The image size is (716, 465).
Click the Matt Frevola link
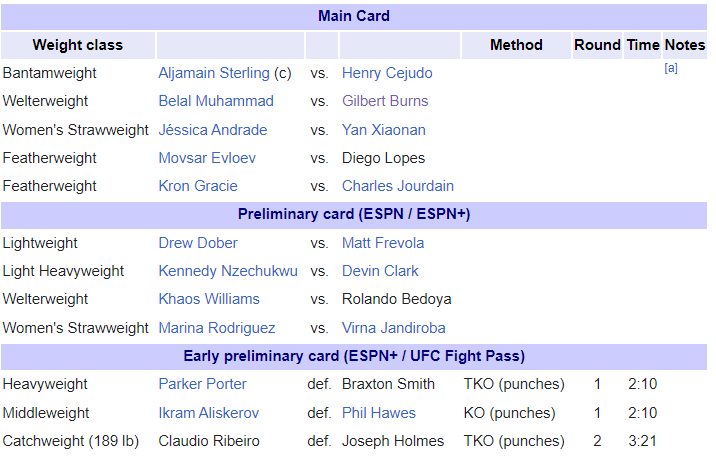383,243
